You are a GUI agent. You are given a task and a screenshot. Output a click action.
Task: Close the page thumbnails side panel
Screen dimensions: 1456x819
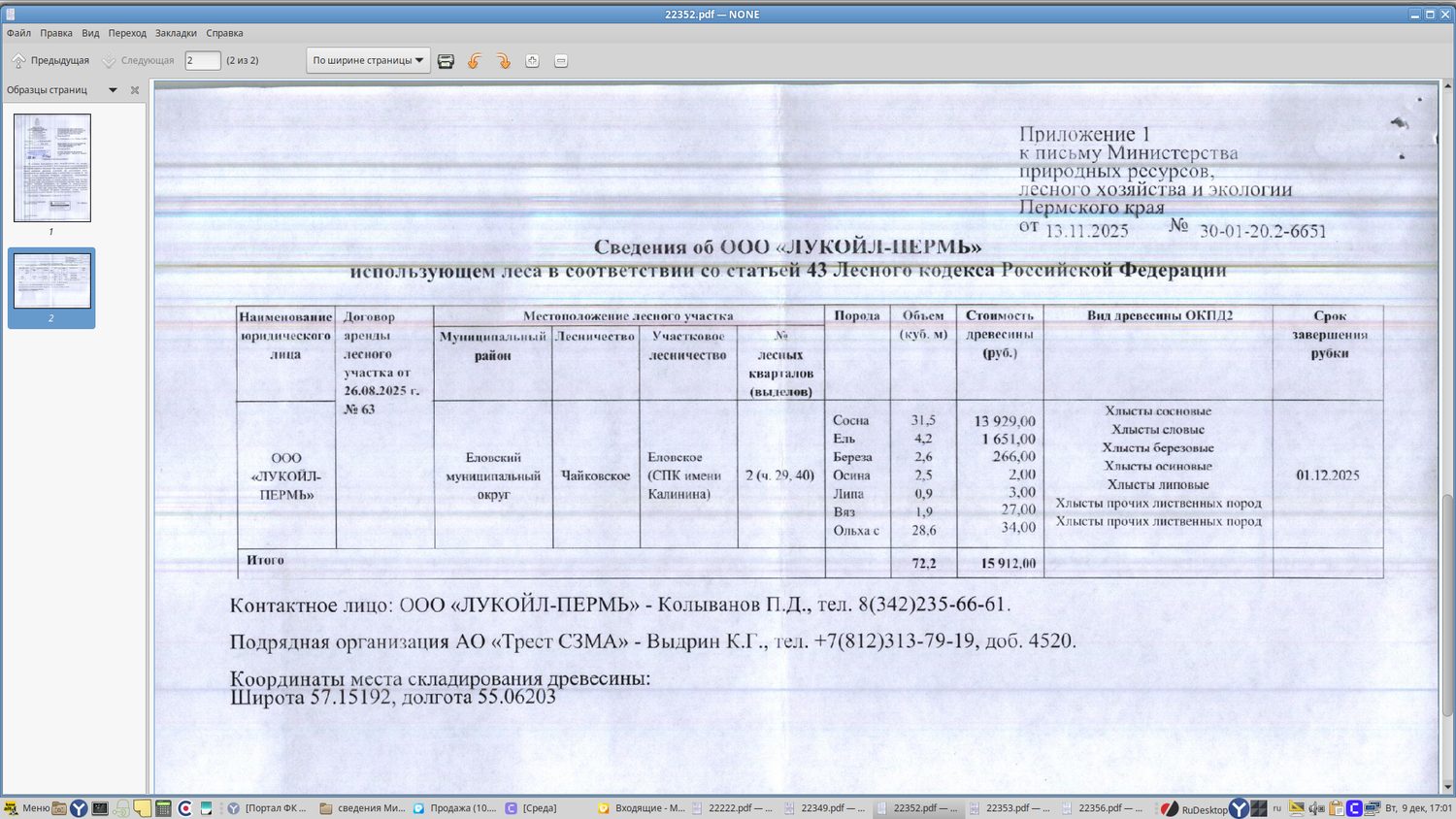tap(135, 90)
